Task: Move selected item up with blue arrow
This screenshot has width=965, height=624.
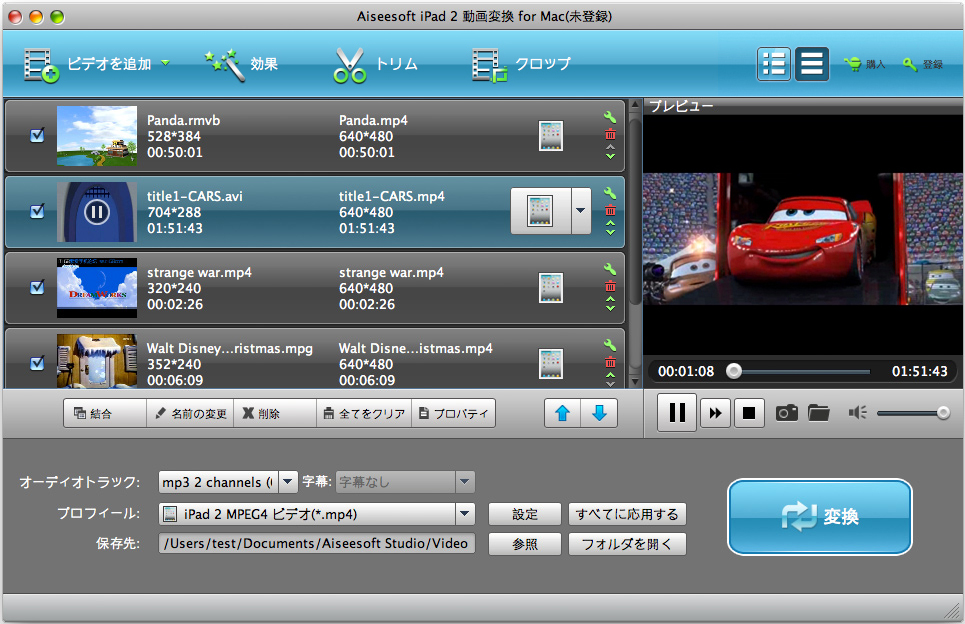Action: pos(563,414)
